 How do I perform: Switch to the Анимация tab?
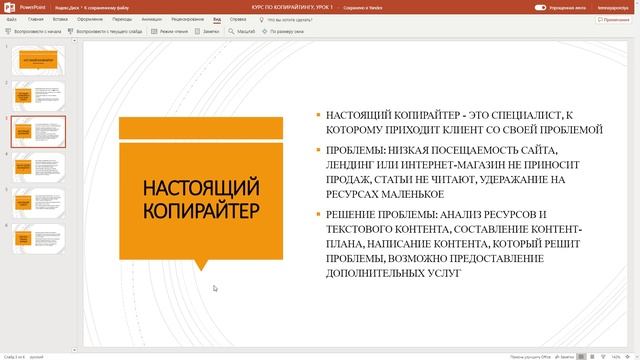click(x=151, y=19)
